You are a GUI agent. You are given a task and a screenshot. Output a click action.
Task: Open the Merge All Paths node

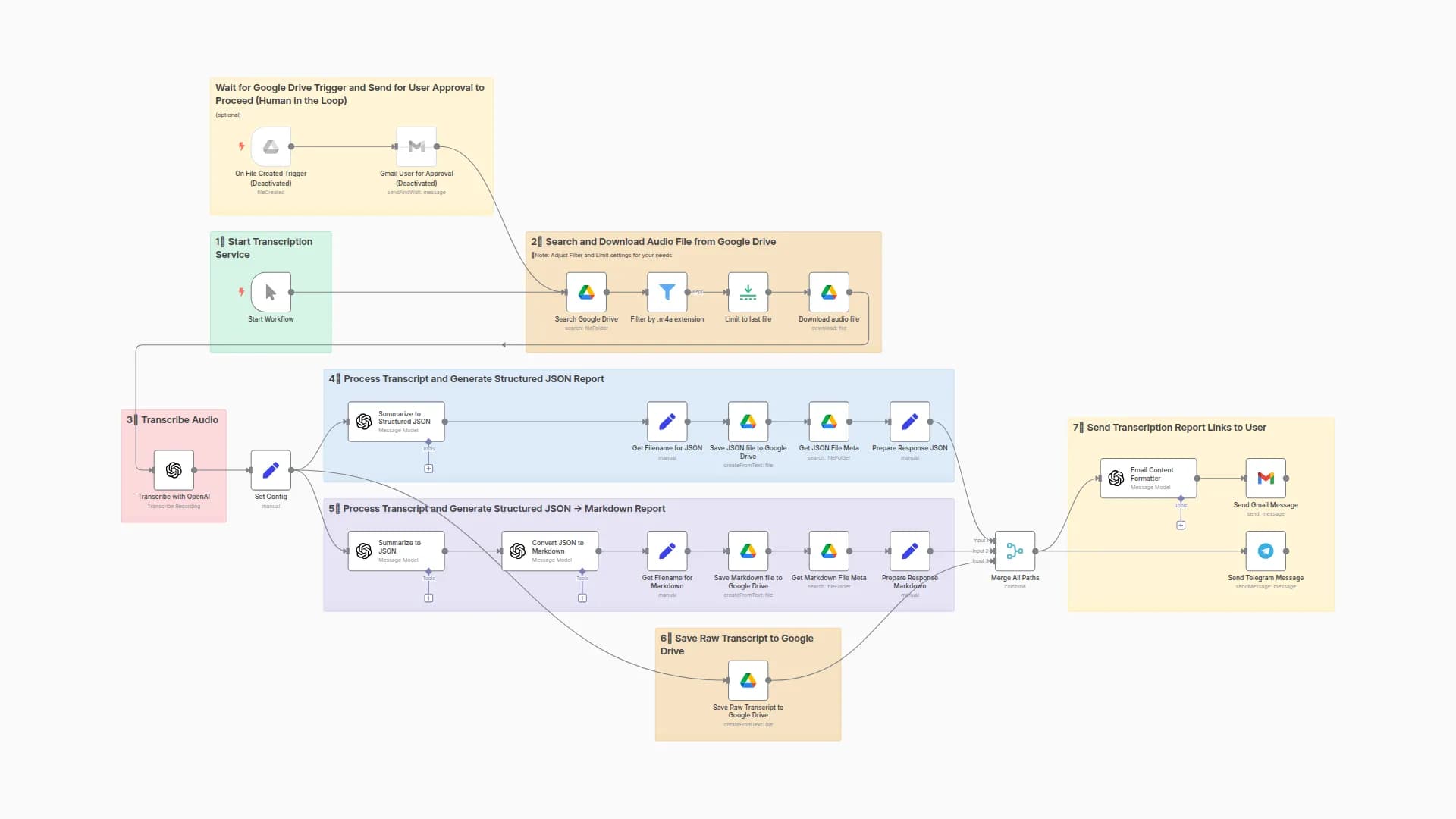pyautogui.click(x=1015, y=551)
